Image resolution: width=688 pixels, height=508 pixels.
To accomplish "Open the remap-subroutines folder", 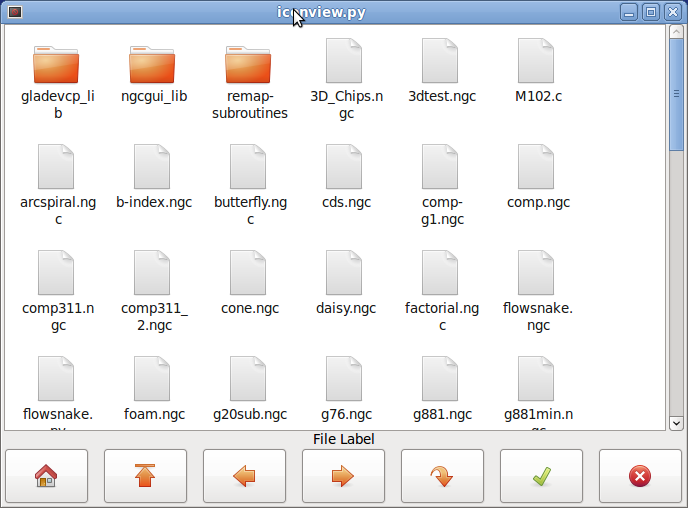I will coord(248,65).
